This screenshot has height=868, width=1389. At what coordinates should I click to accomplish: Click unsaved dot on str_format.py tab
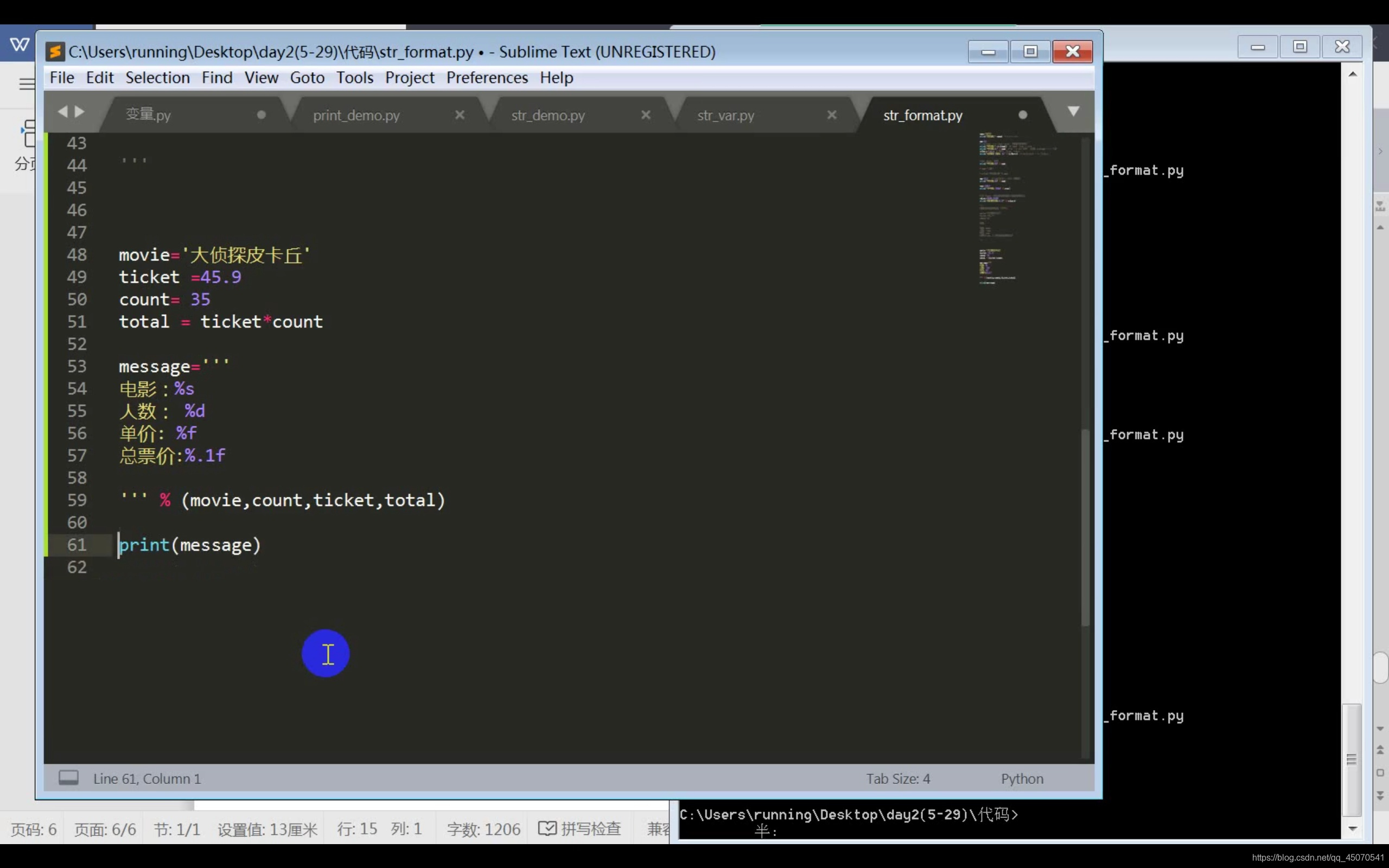1023,115
